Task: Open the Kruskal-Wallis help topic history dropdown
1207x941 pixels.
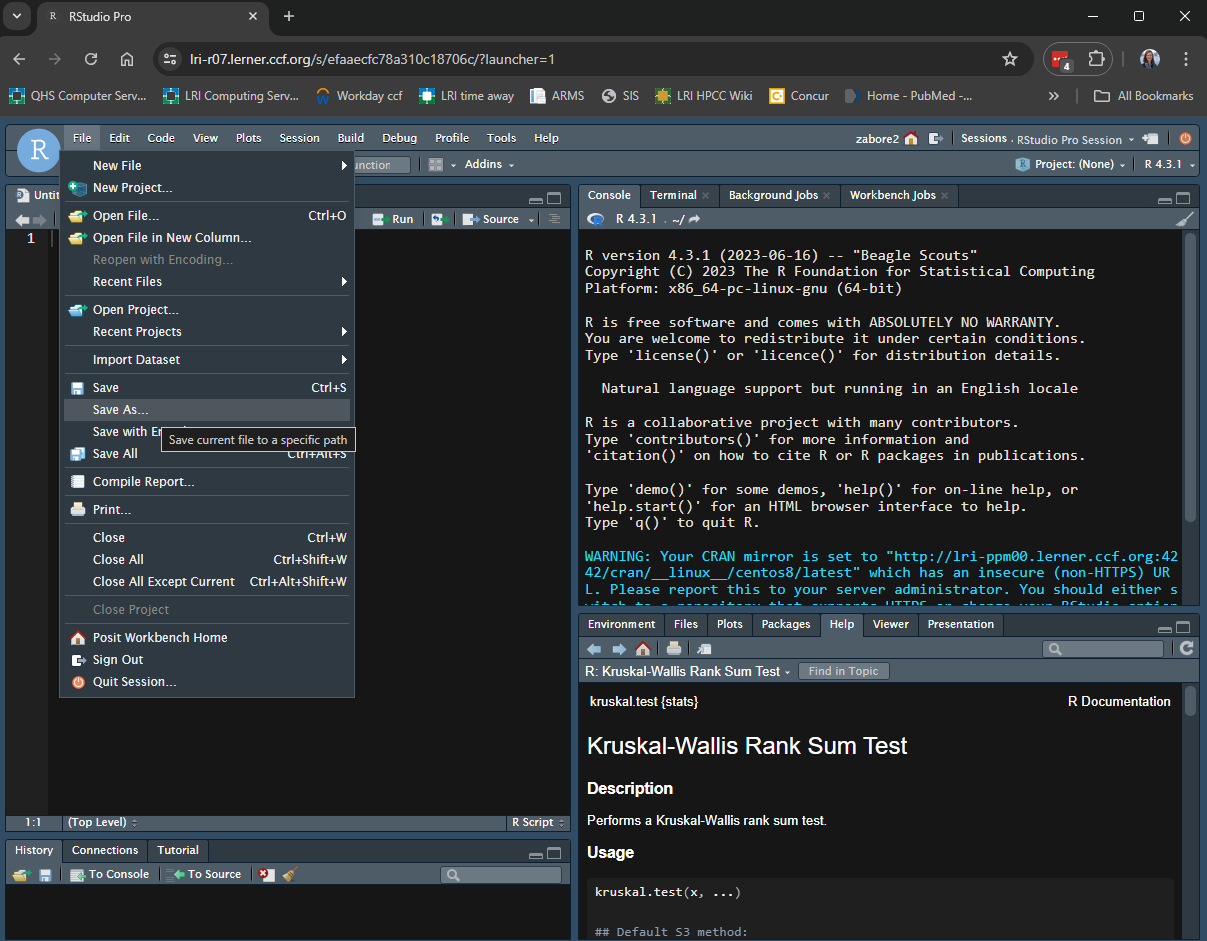Action: tap(688, 671)
